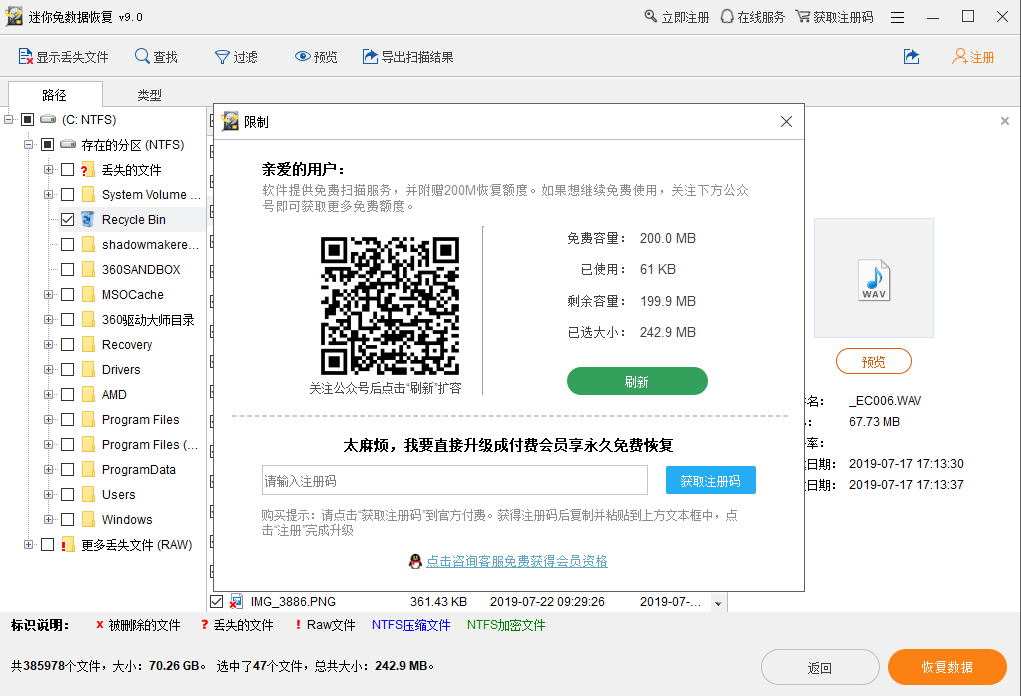This screenshot has width=1021, height=696.
Task: Click the C: NTFS drive icon
Action: 48,119
